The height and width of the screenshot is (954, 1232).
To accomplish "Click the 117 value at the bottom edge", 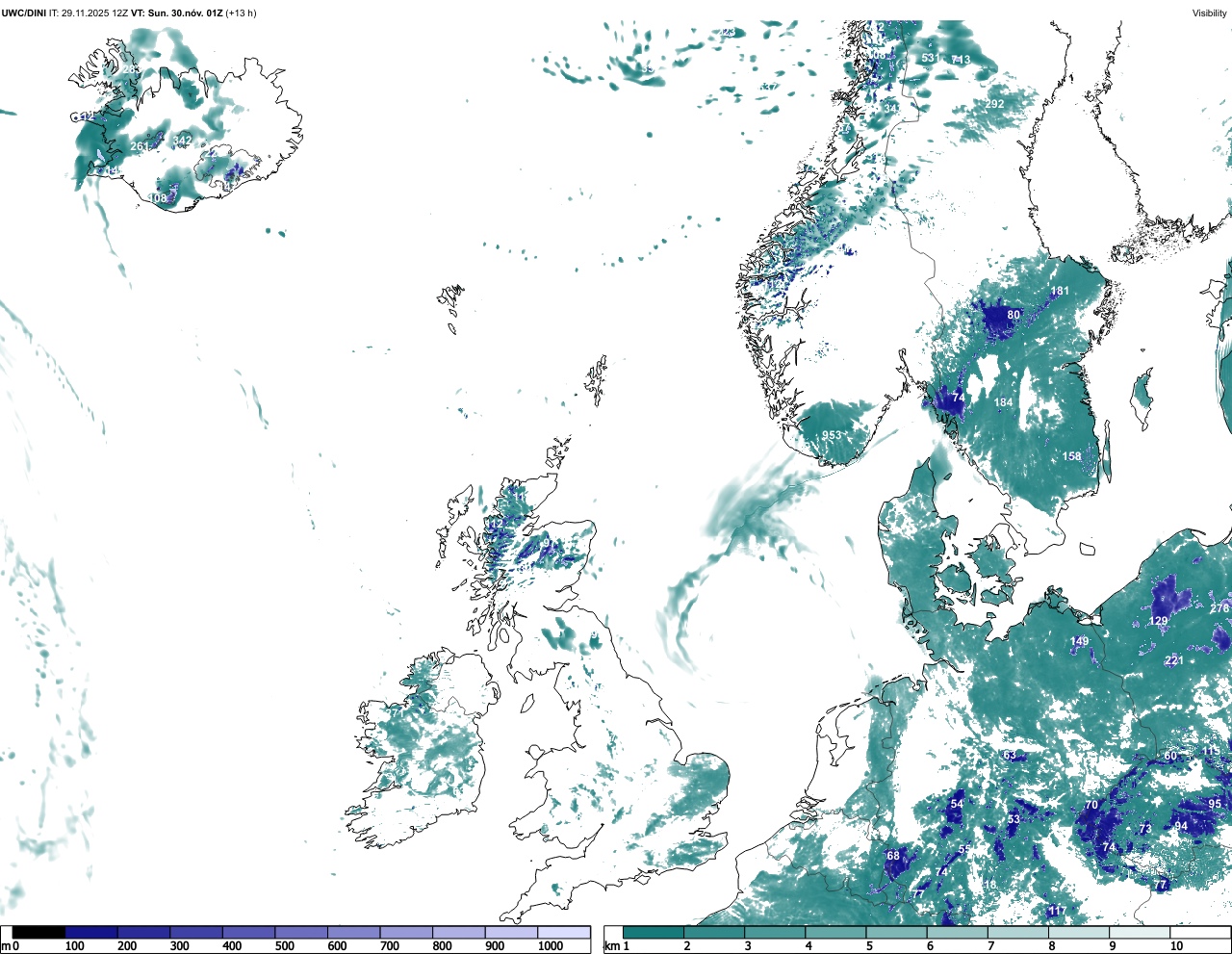I will (1058, 911).
